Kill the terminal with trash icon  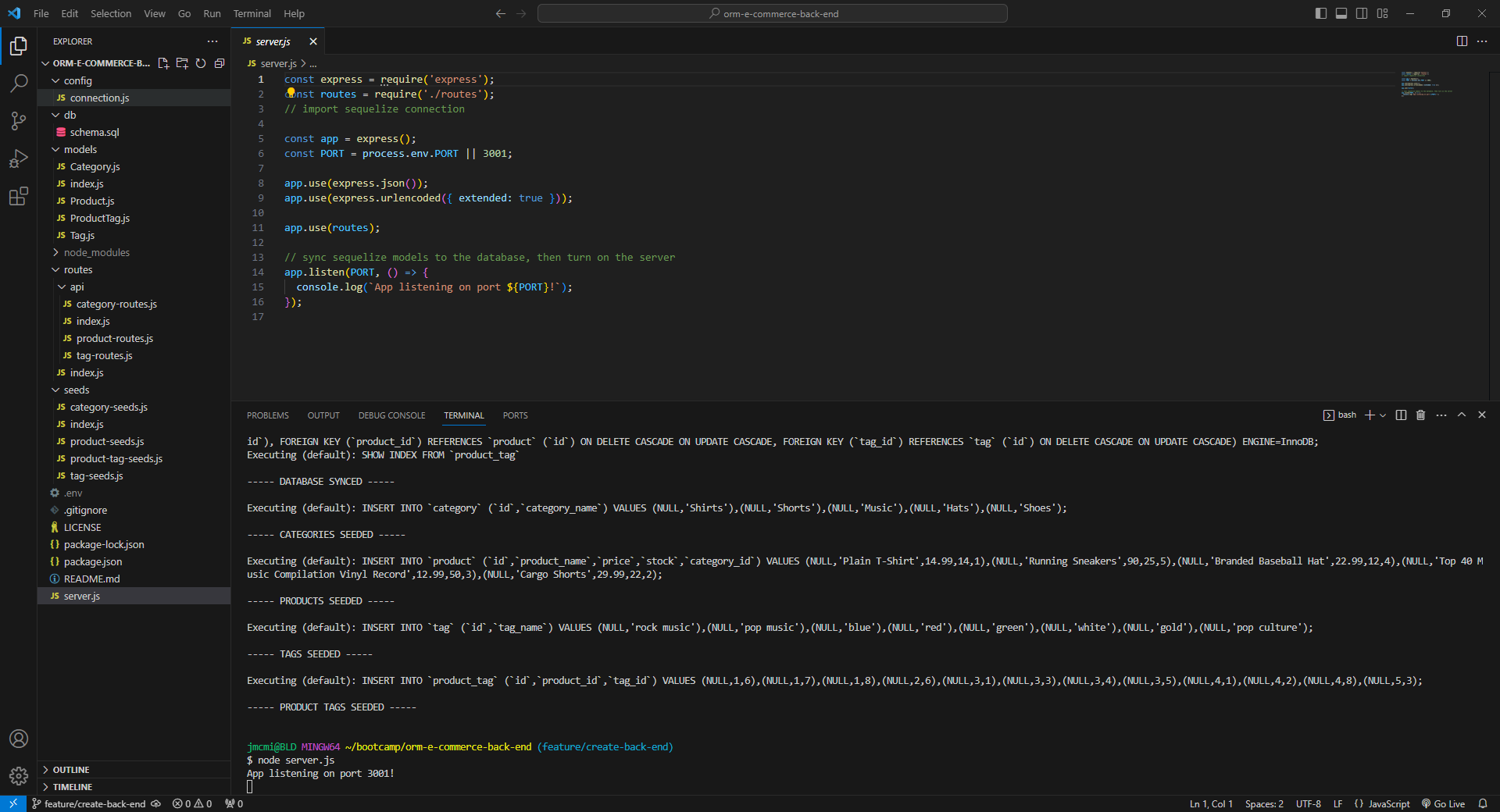pyautogui.click(x=1421, y=415)
